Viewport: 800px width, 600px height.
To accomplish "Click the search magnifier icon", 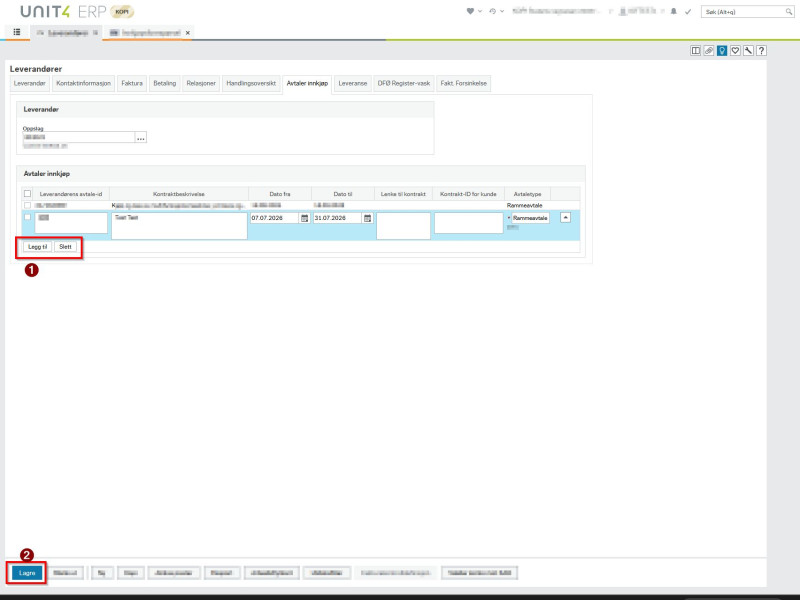I will coord(789,11).
